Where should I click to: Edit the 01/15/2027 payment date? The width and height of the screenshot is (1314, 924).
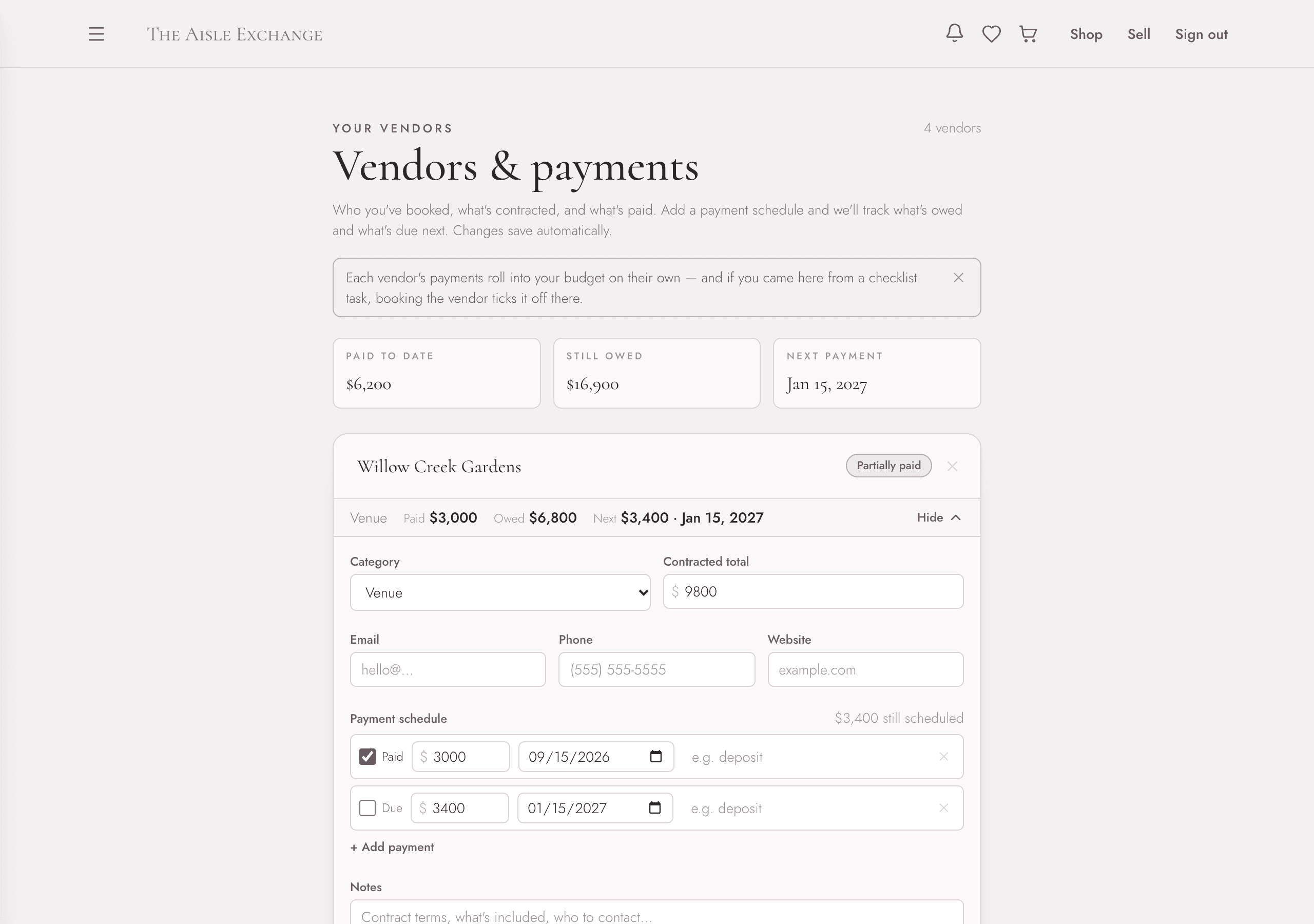[x=594, y=808]
